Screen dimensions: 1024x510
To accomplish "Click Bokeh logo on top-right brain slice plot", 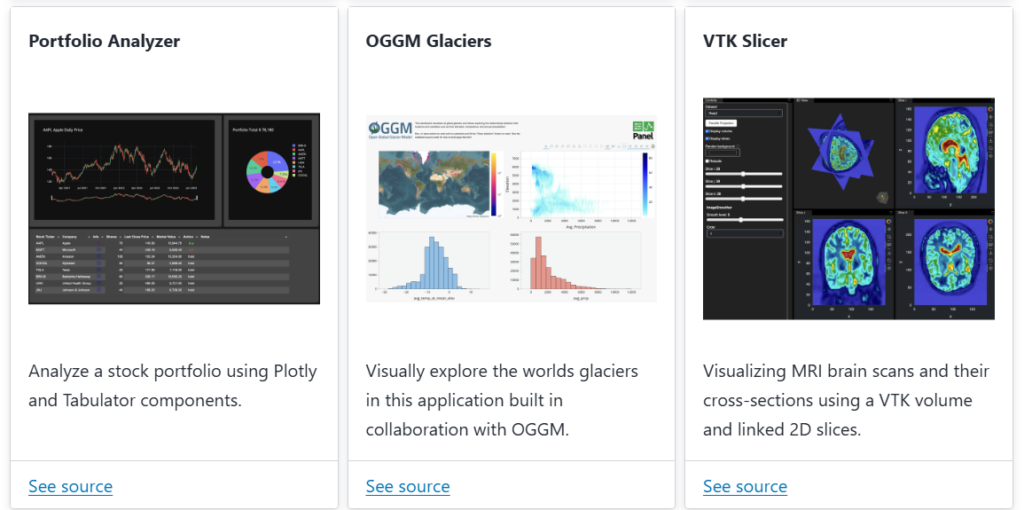I will tap(990, 110).
